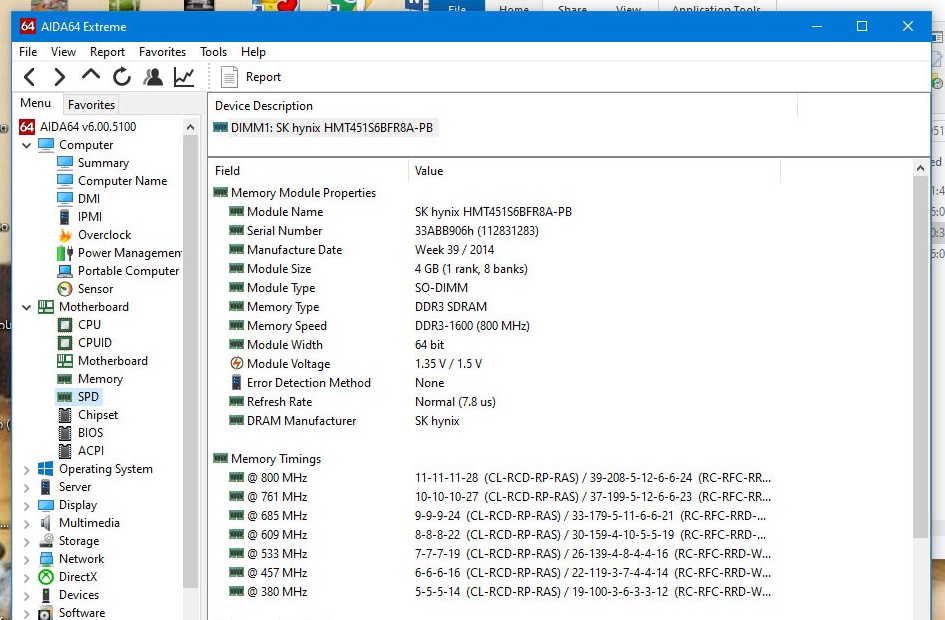Image resolution: width=945 pixels, height=620 pixels.
Task: Select the Memory Timings group header
Action: pyautogui.click(x=267, y=459)
